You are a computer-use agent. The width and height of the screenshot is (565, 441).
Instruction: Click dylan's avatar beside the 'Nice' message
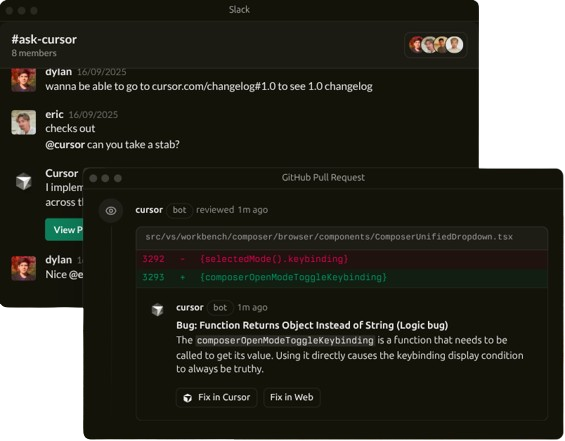[x=23, y=268]
